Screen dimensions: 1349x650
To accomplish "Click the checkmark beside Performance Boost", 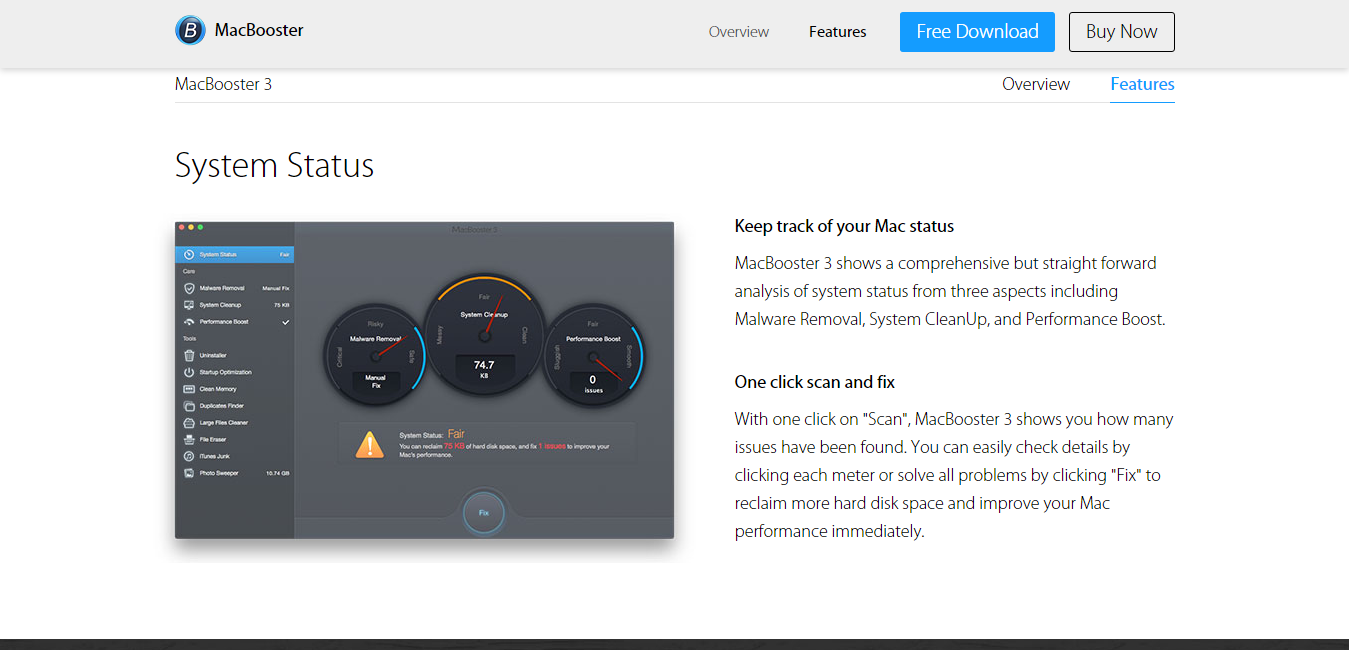I will [x=286, y=322].
